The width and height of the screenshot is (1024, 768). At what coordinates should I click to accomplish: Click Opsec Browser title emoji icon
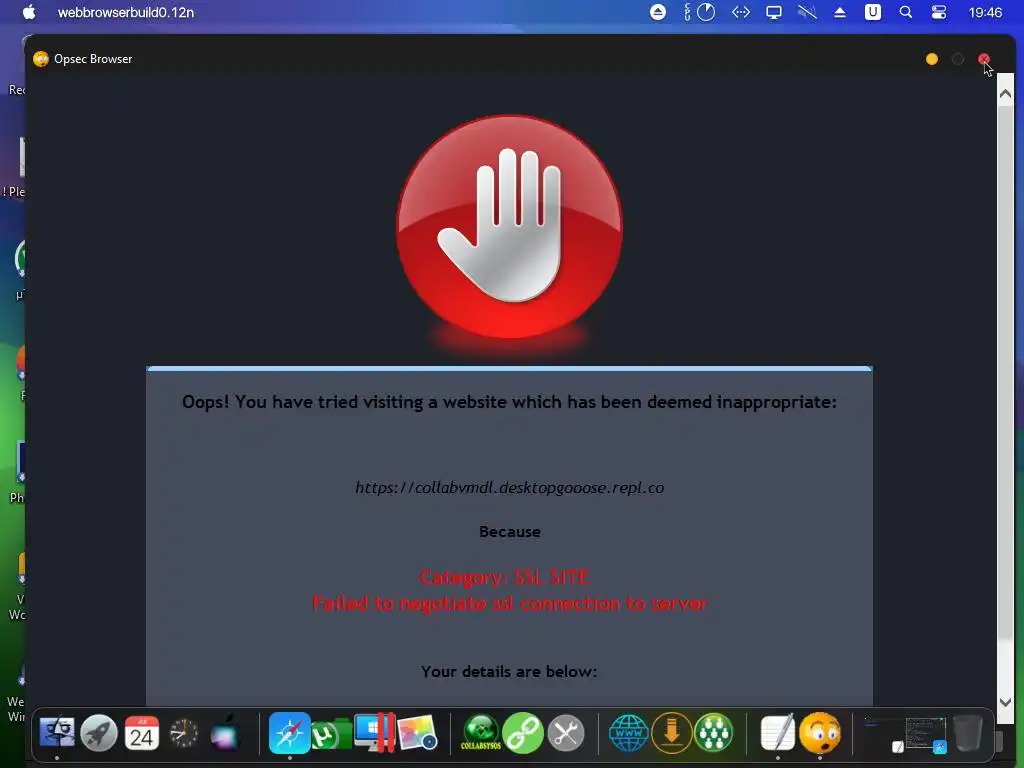tap(41, 59)
